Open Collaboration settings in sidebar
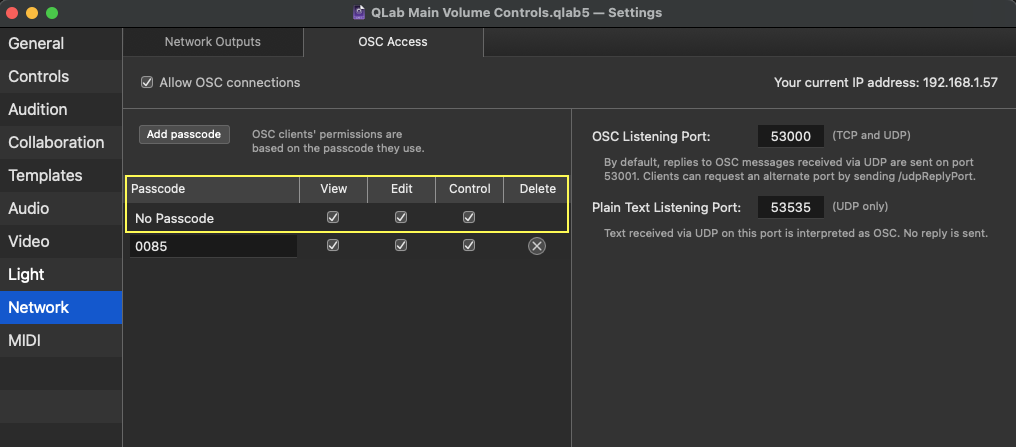The image size is (1016, 447). 56,143
